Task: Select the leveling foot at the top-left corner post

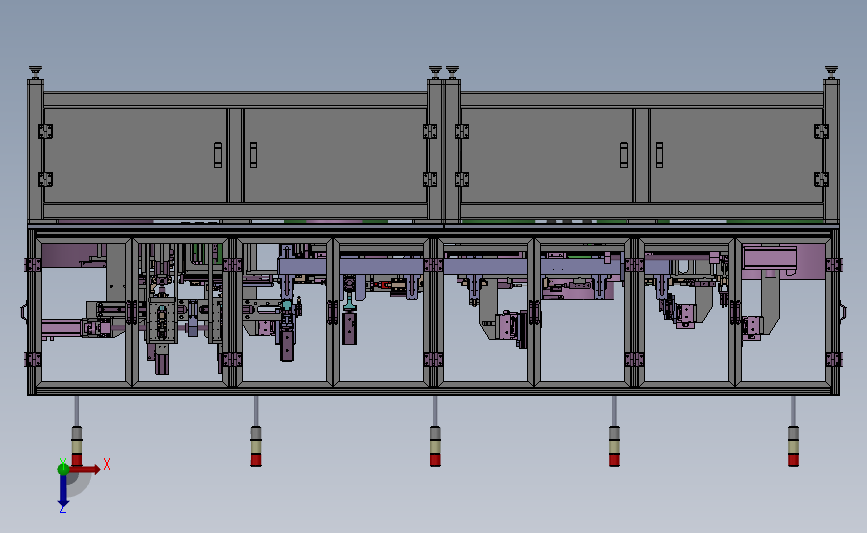Action: [x=35, y=72]
